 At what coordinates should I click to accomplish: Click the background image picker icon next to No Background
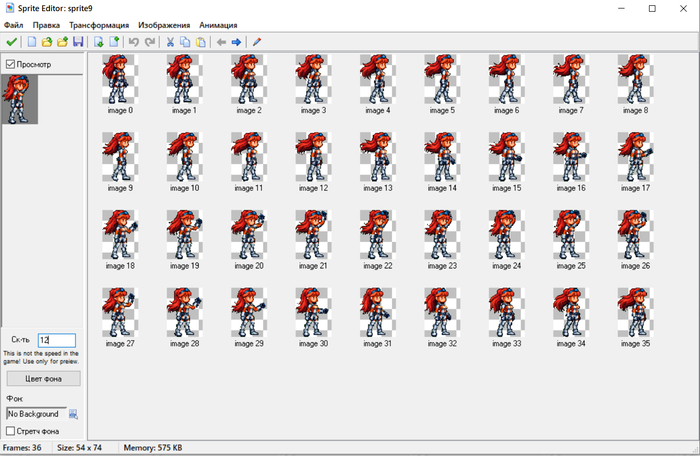click(73, 414)
